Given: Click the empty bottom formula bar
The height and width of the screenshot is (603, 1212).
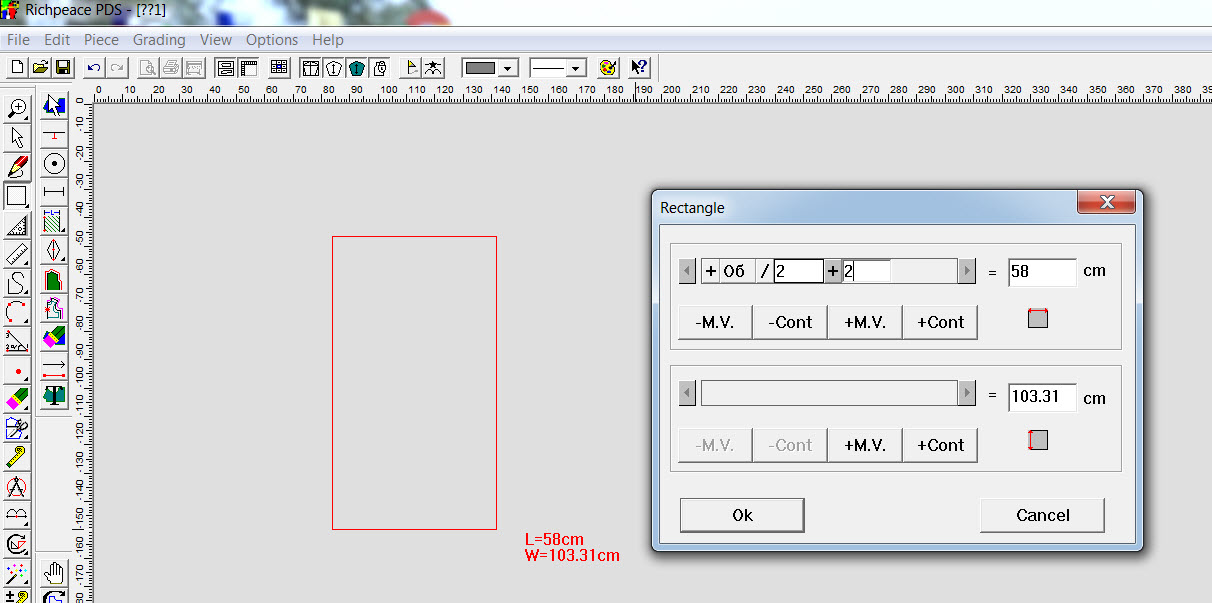Looking at the screenshot, I should tap(828, 394).
